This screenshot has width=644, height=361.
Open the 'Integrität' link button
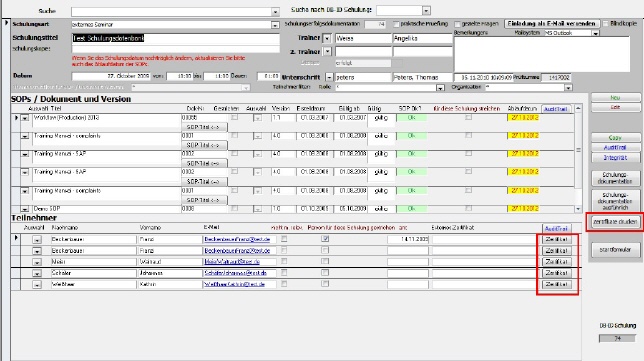click(615, 158)
